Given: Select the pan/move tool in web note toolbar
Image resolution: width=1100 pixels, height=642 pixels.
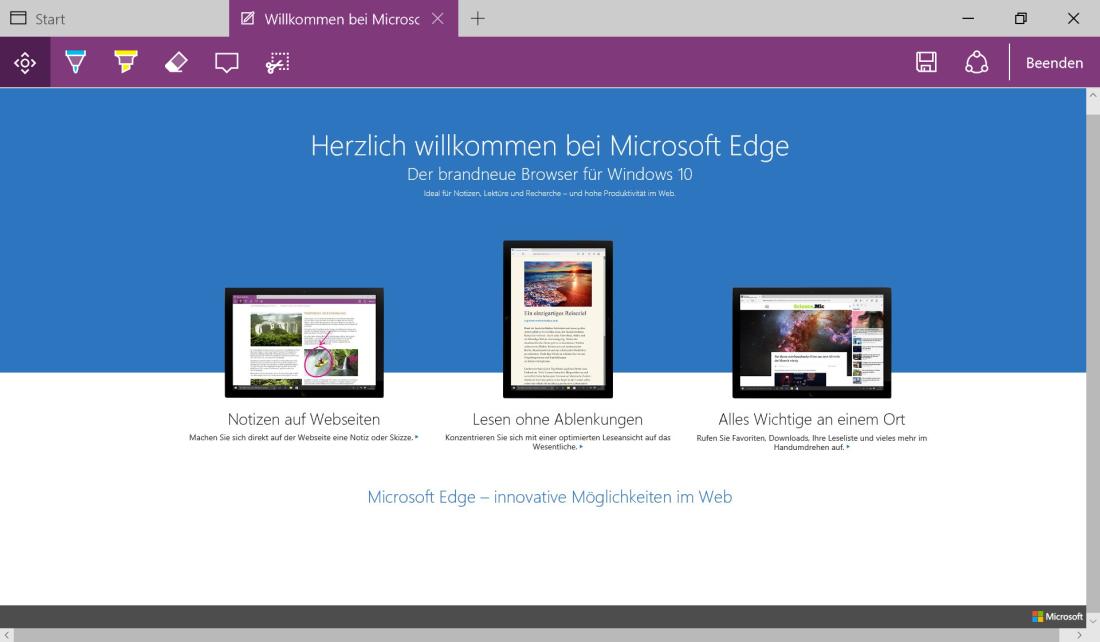Looking at the screenshot, I should (x=25, y=63).
